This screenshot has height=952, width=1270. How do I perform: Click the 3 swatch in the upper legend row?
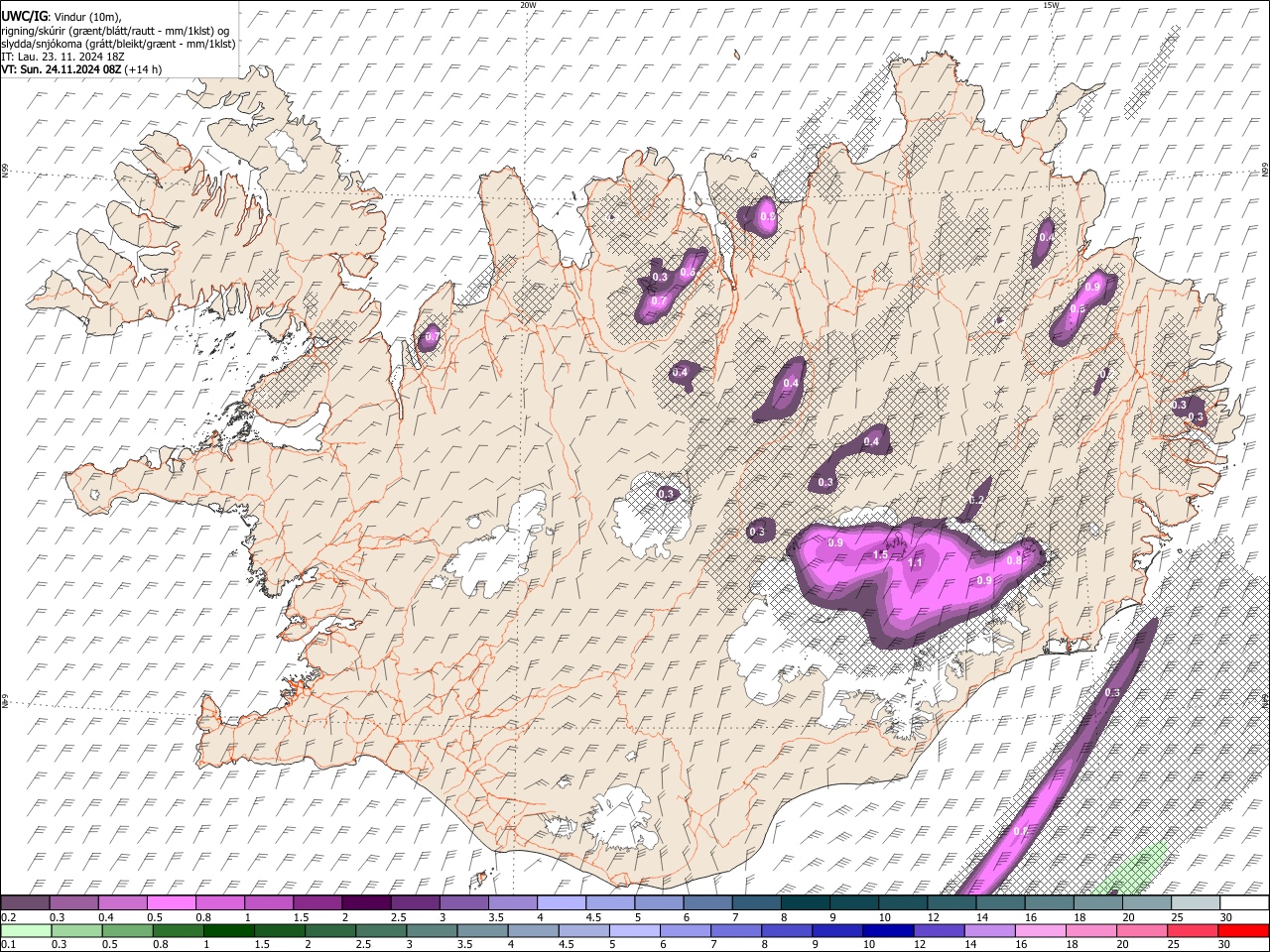pyautogui.click(x=463, y=903)
